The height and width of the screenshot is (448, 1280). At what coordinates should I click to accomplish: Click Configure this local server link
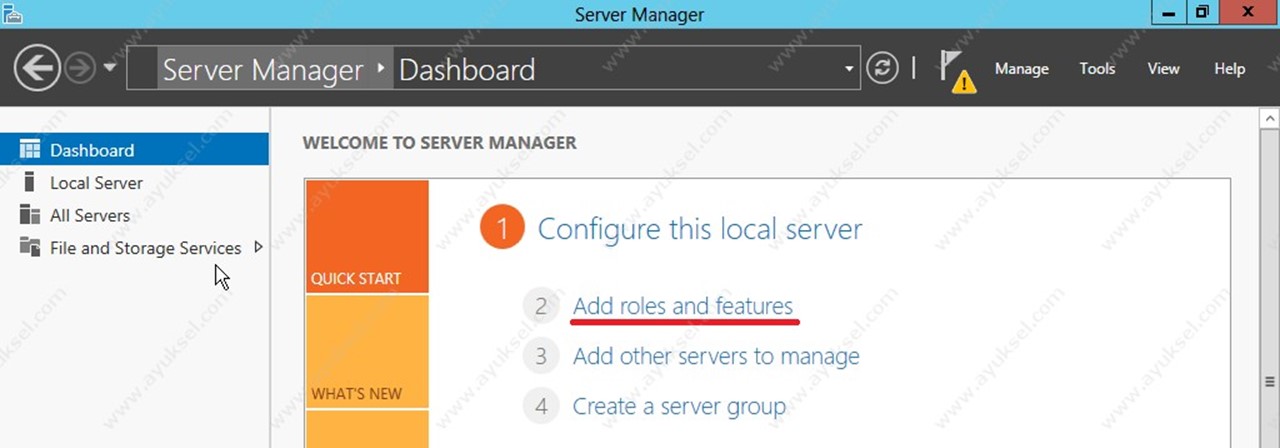700,229
